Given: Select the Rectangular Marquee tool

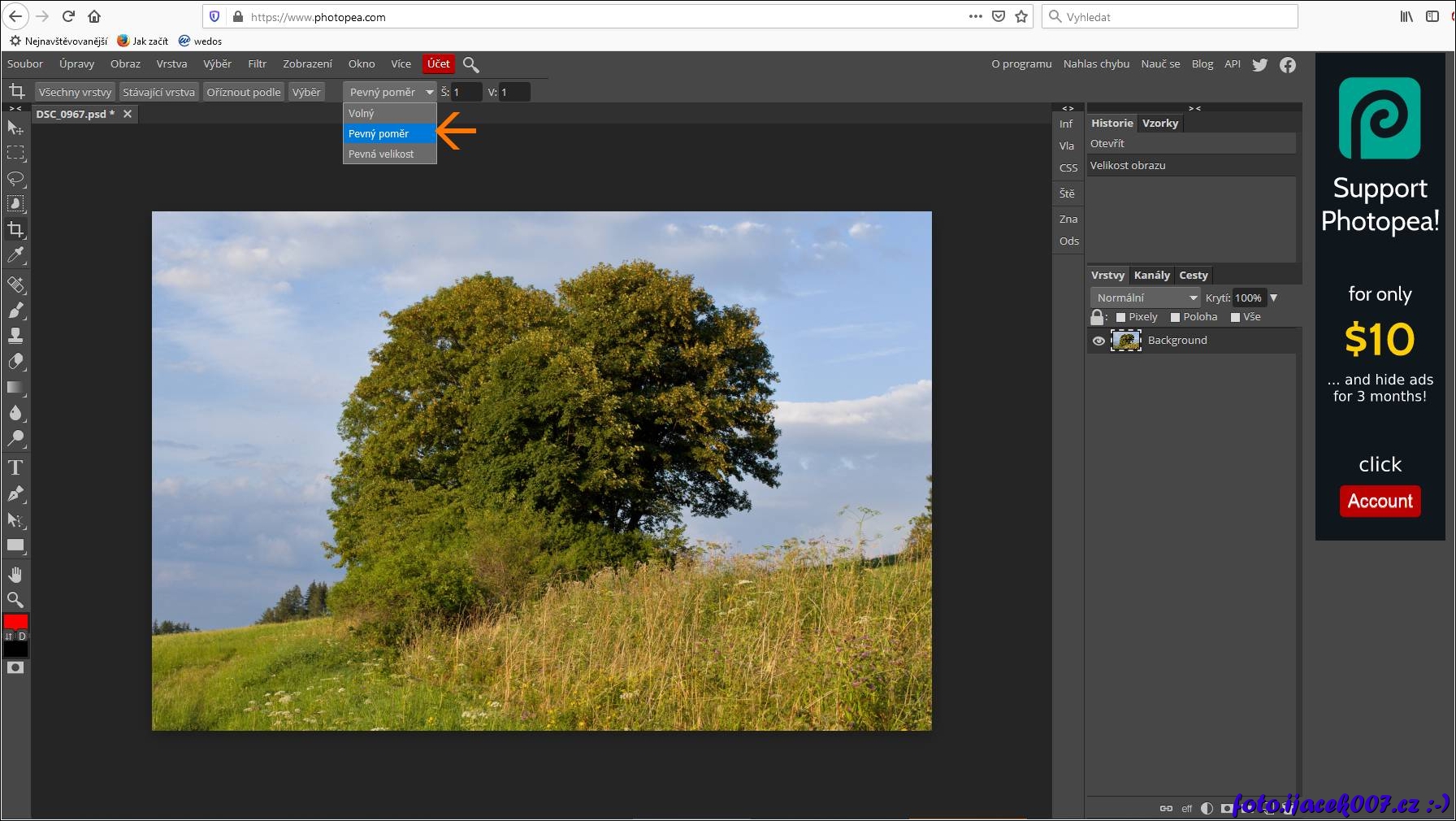Looking at the screenshot, I should pyautogui.click(x=15, y=153).
